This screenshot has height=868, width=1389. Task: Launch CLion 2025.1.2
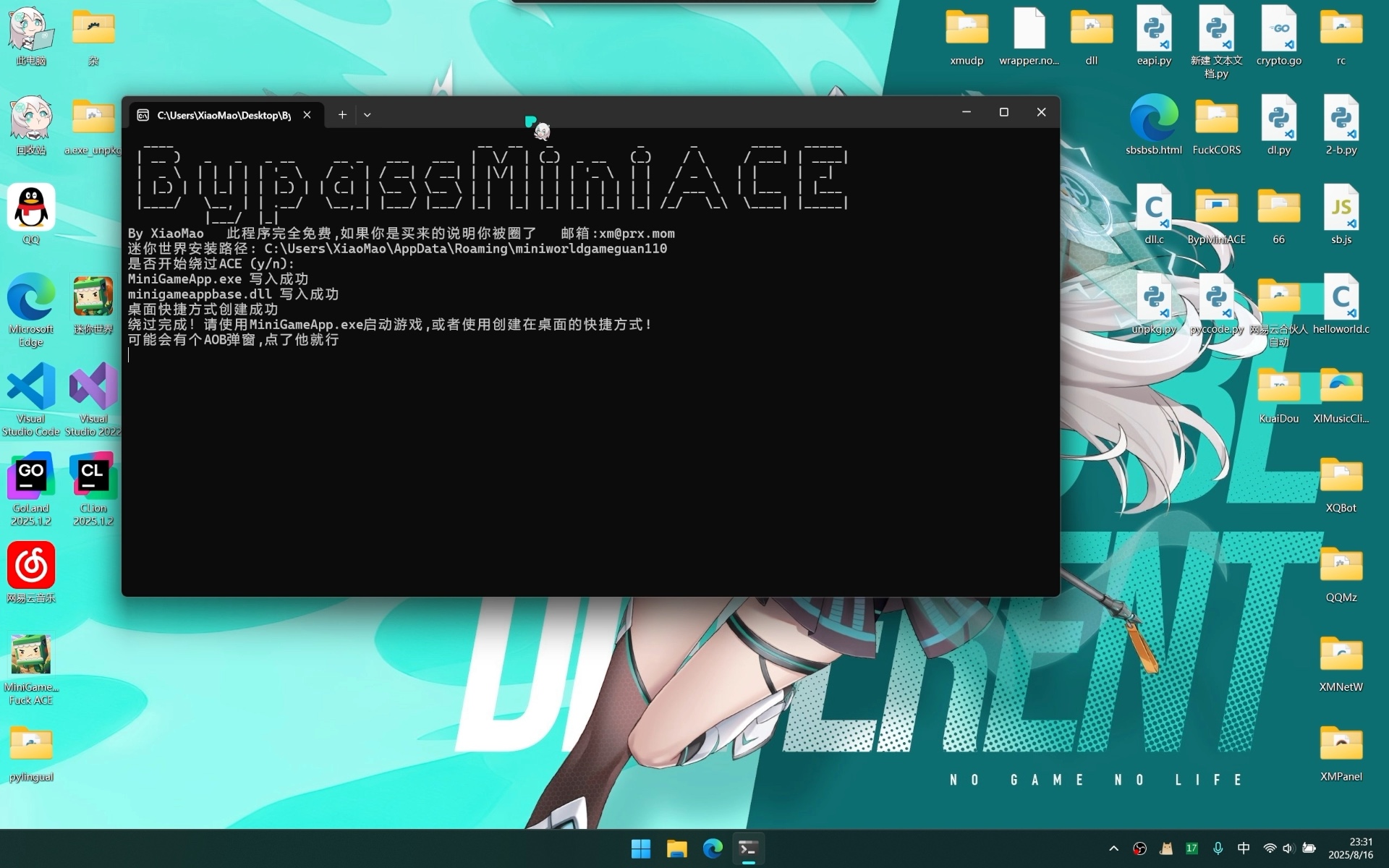pos(93,489)
